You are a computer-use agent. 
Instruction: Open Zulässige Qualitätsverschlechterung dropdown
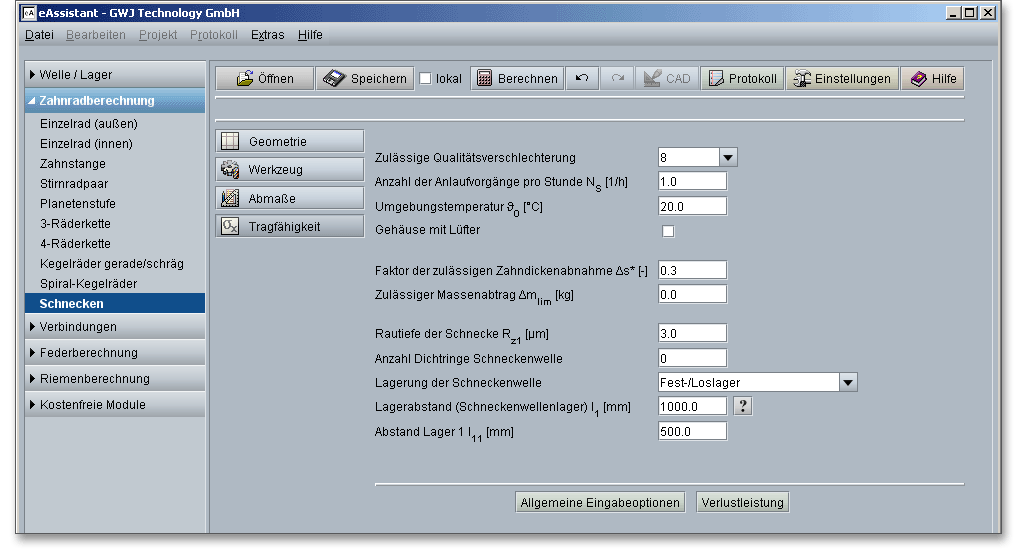click(x=728, y=158)
